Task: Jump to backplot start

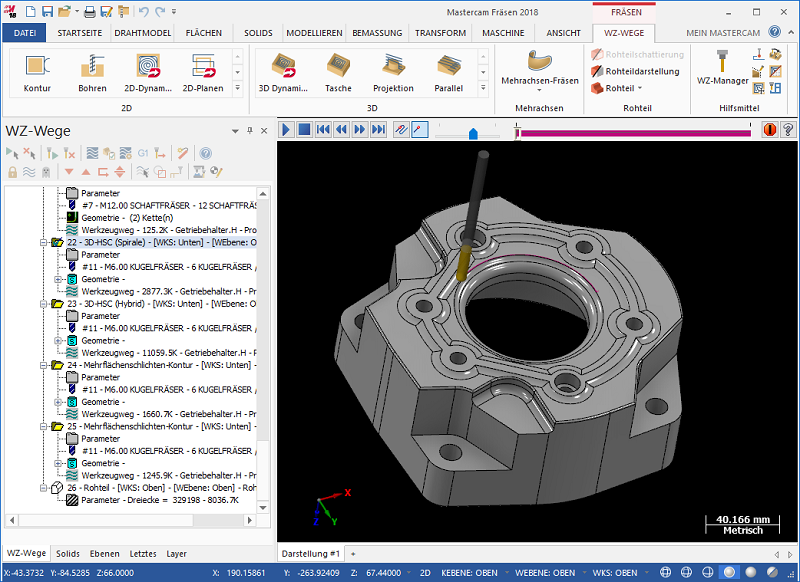Action: tap(322, 130)
